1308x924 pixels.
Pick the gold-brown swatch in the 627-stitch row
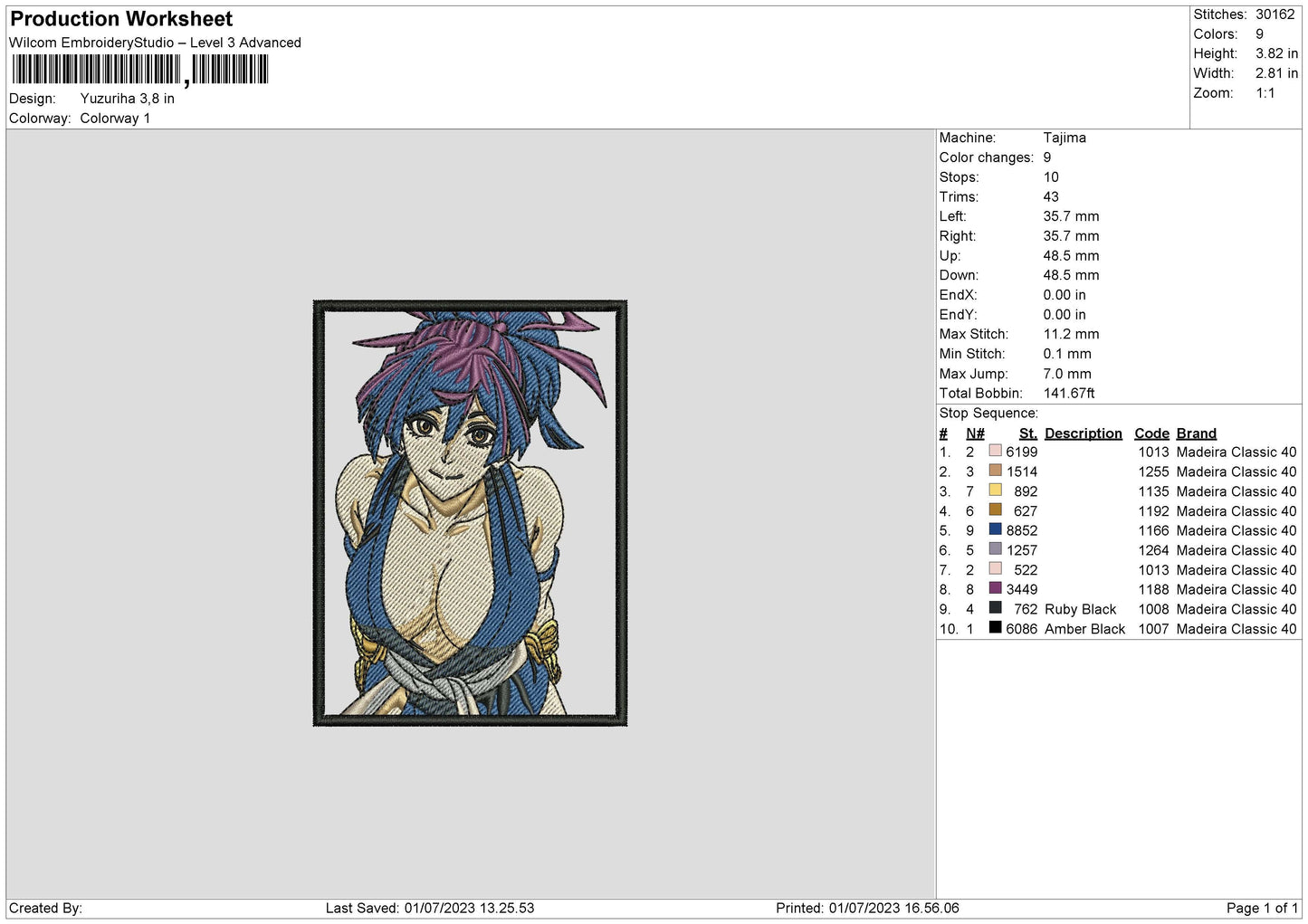[996, 510]
